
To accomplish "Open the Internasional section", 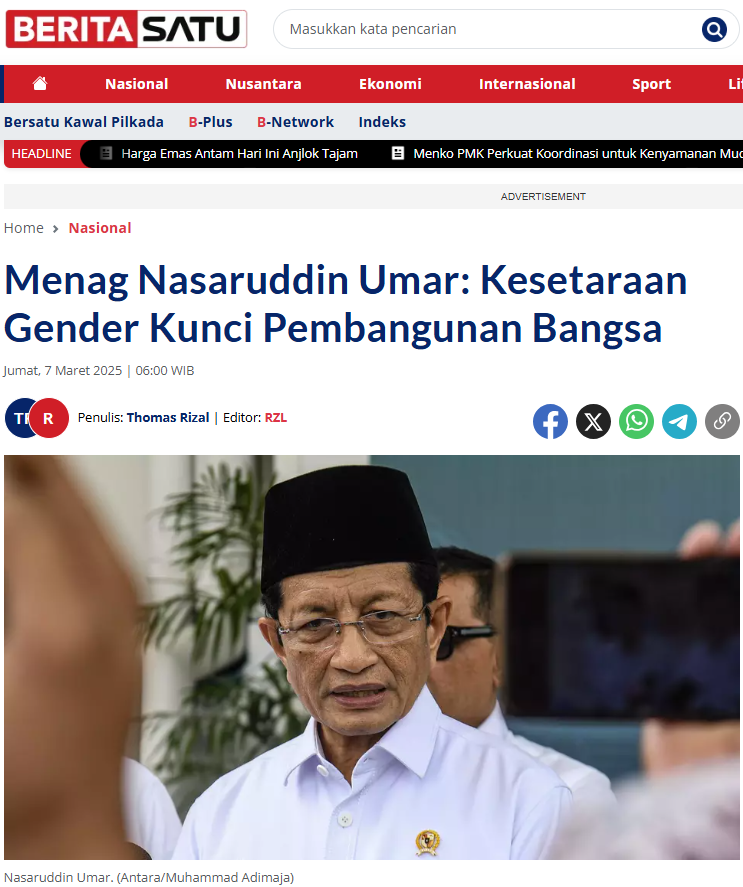I will coord(527,84).
